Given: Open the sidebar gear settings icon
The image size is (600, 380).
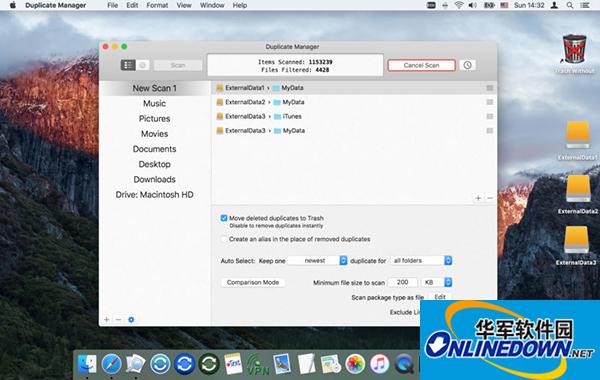Looking at the screenshot, I should 131,320.
